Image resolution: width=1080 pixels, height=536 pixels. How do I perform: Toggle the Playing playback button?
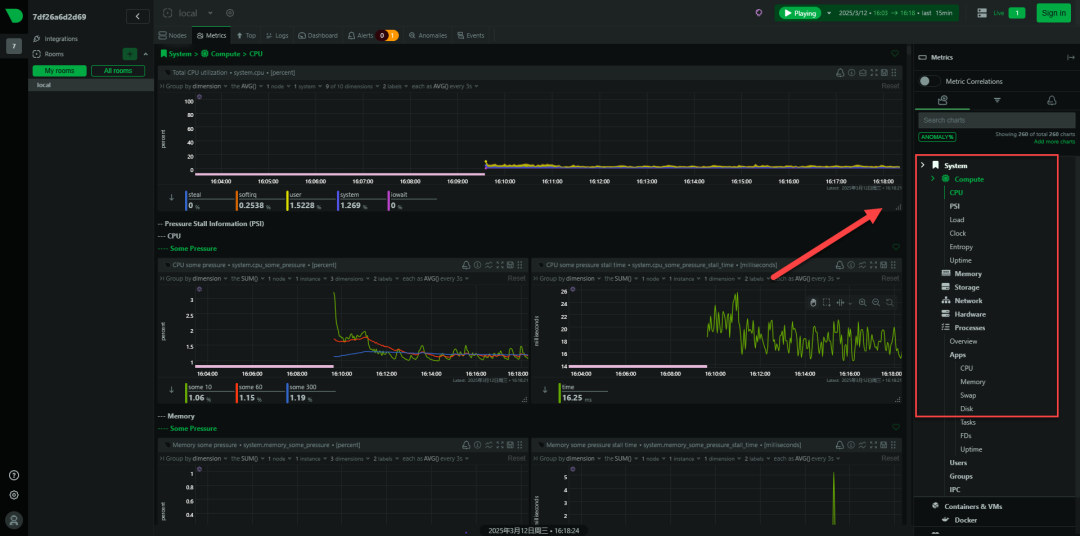[x=800, y=13]
